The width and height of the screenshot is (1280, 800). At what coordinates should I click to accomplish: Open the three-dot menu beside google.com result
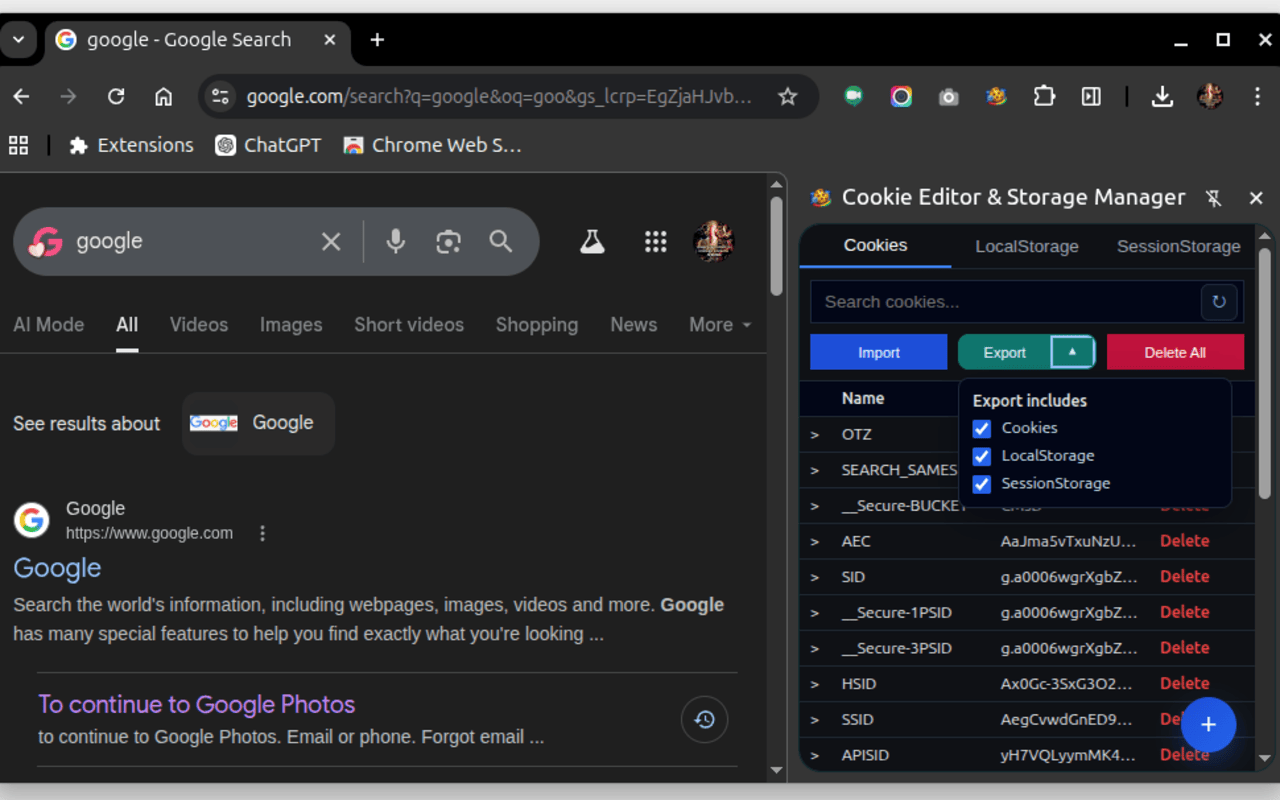pos(262,534)
